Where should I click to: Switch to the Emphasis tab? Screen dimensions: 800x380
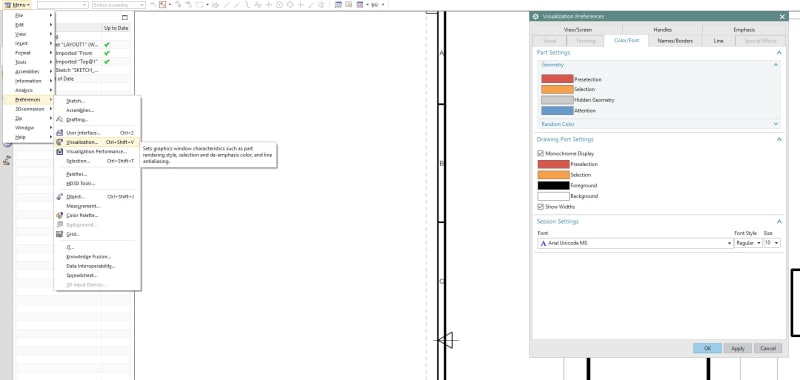pyautogui.click(x=744, y=30)
